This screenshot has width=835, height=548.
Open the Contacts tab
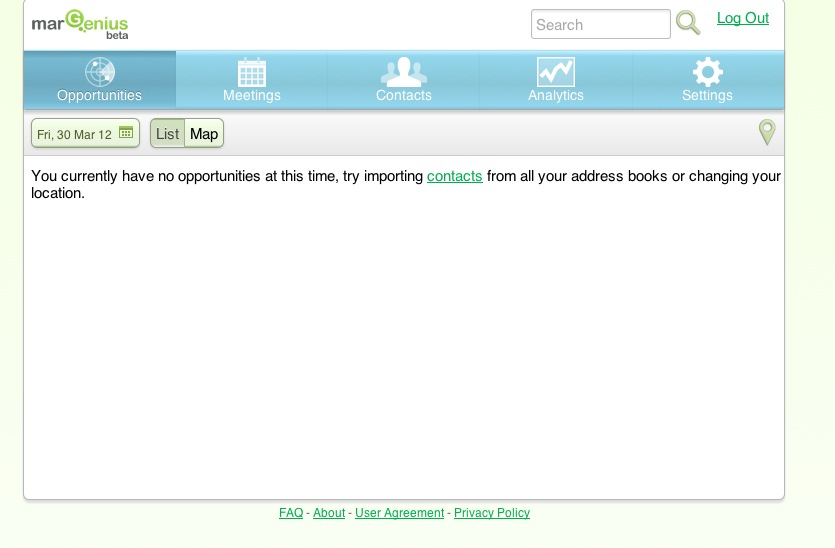click(404, 80)
